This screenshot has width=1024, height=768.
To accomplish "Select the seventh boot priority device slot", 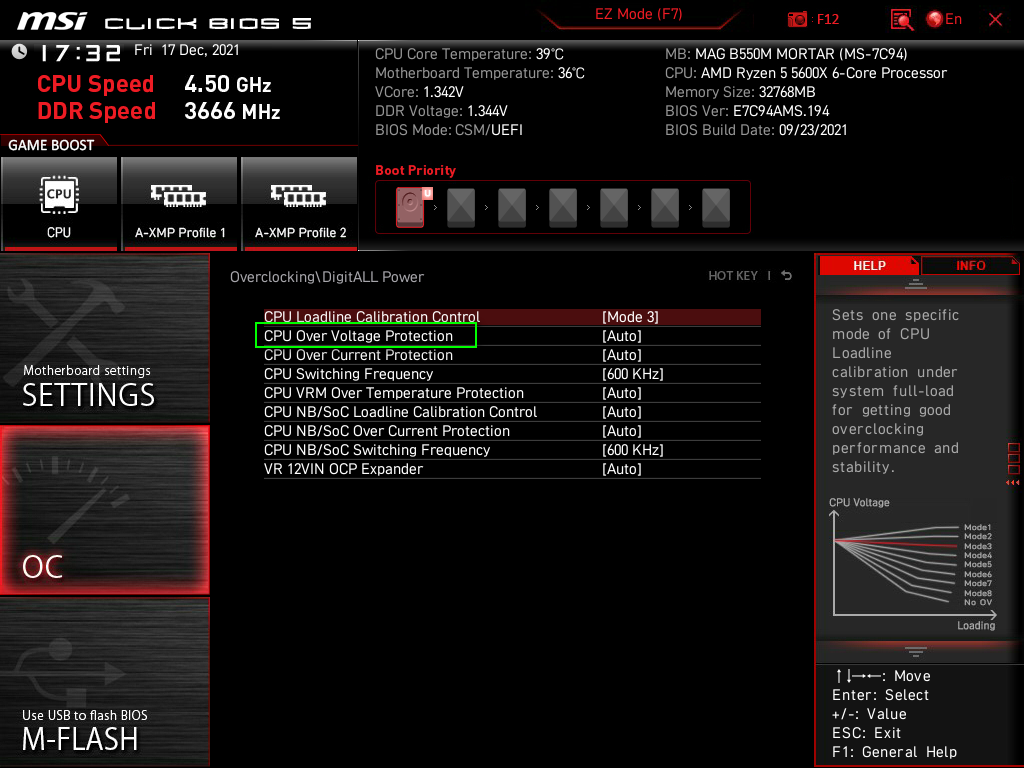I will pyautogui.click(x=716, y=208).
